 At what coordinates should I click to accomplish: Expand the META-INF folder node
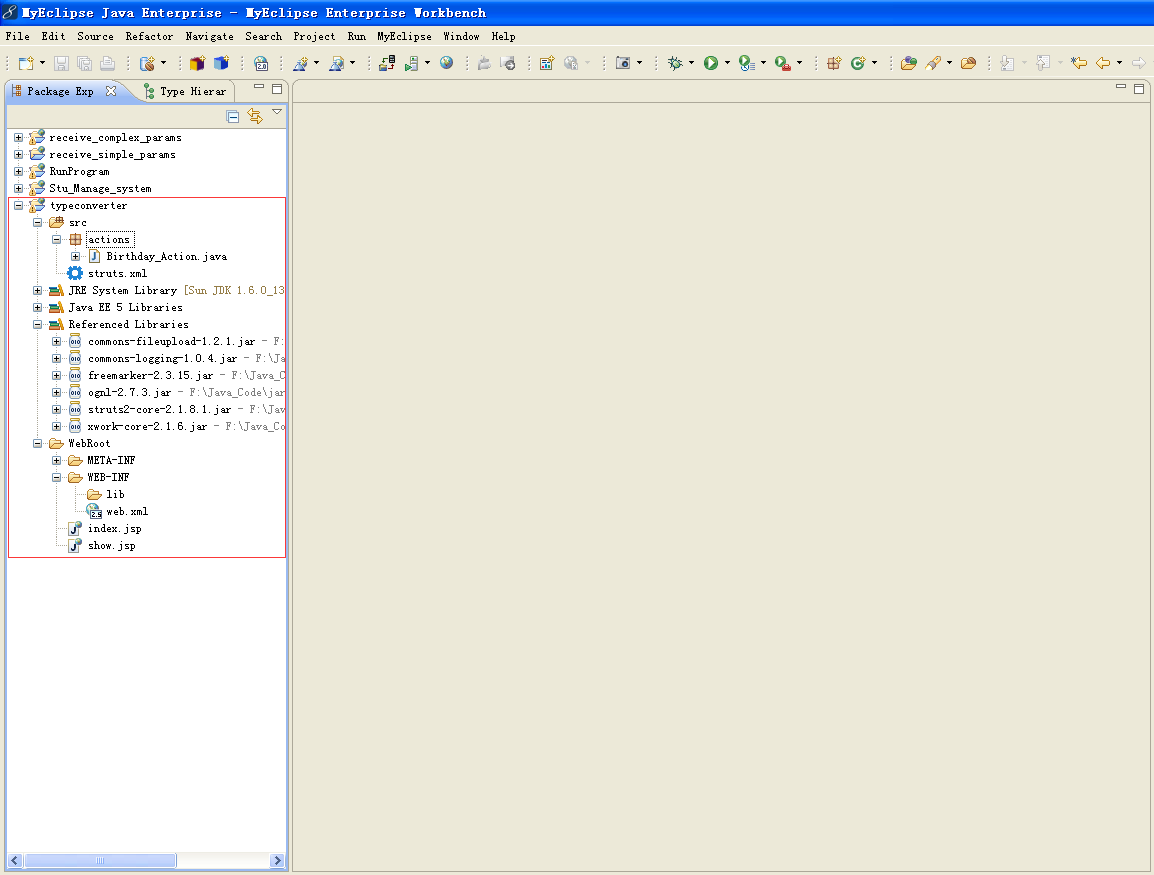point(57,461)
